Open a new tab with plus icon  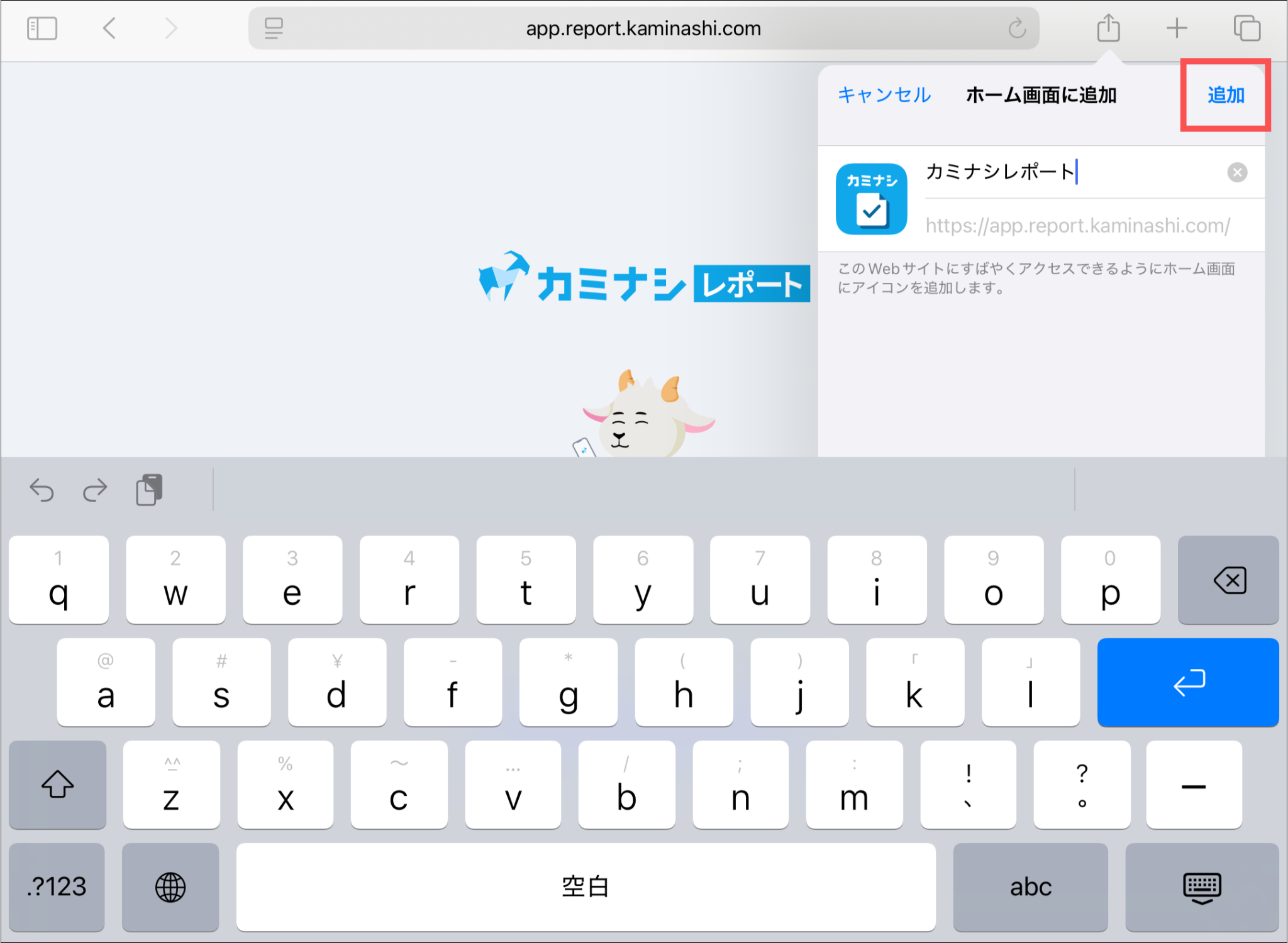click(1176, 28)
